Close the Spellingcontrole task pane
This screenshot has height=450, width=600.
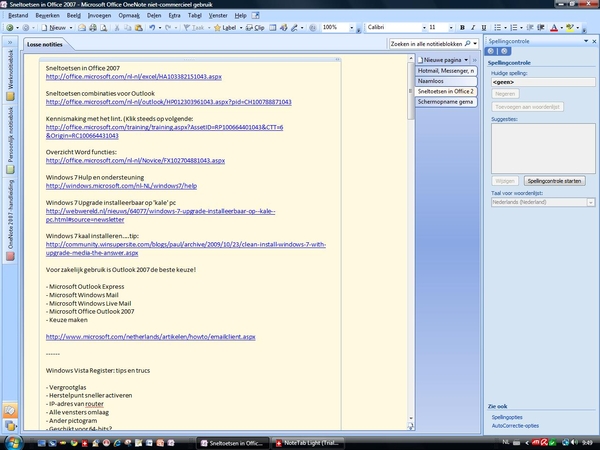coord(594,41)
